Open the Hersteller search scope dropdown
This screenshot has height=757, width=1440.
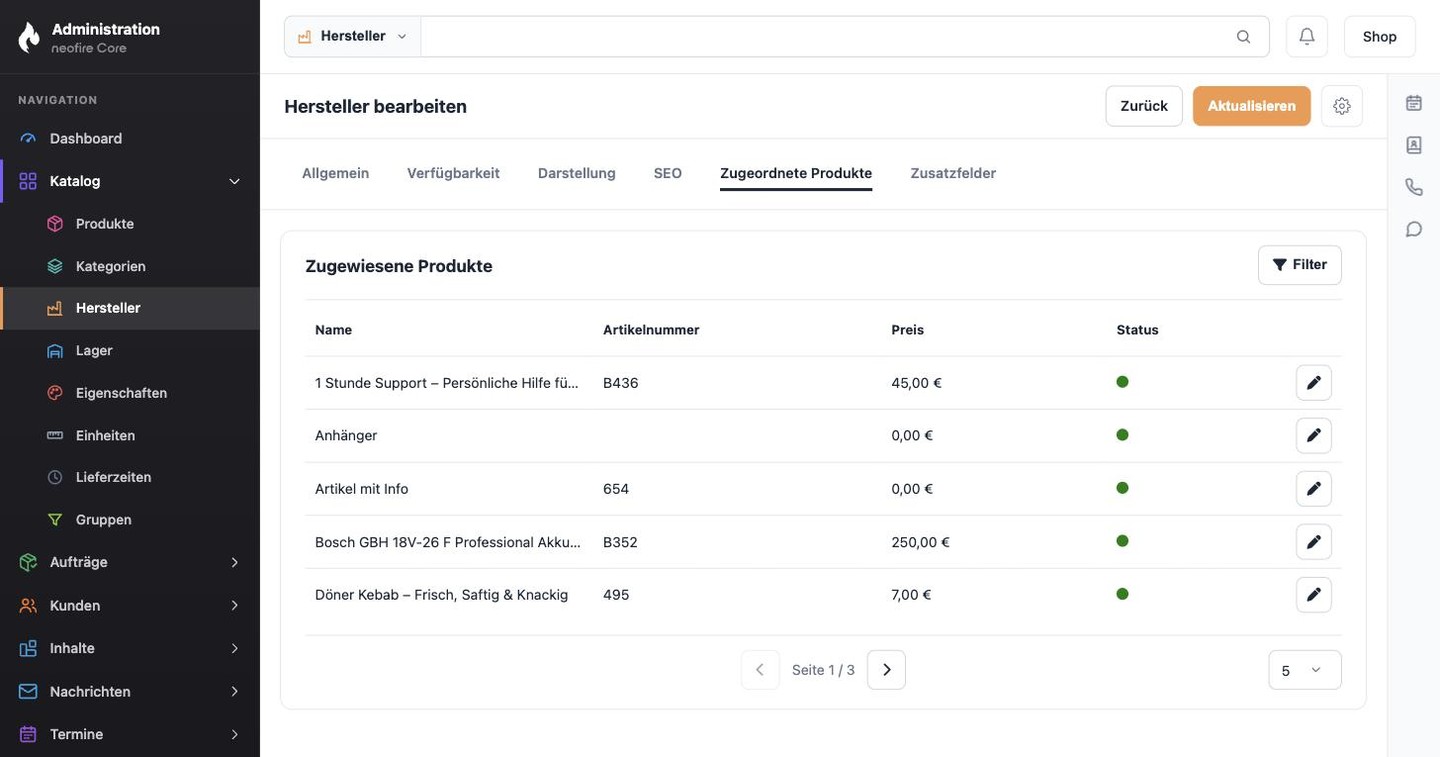tap(352, 36)
